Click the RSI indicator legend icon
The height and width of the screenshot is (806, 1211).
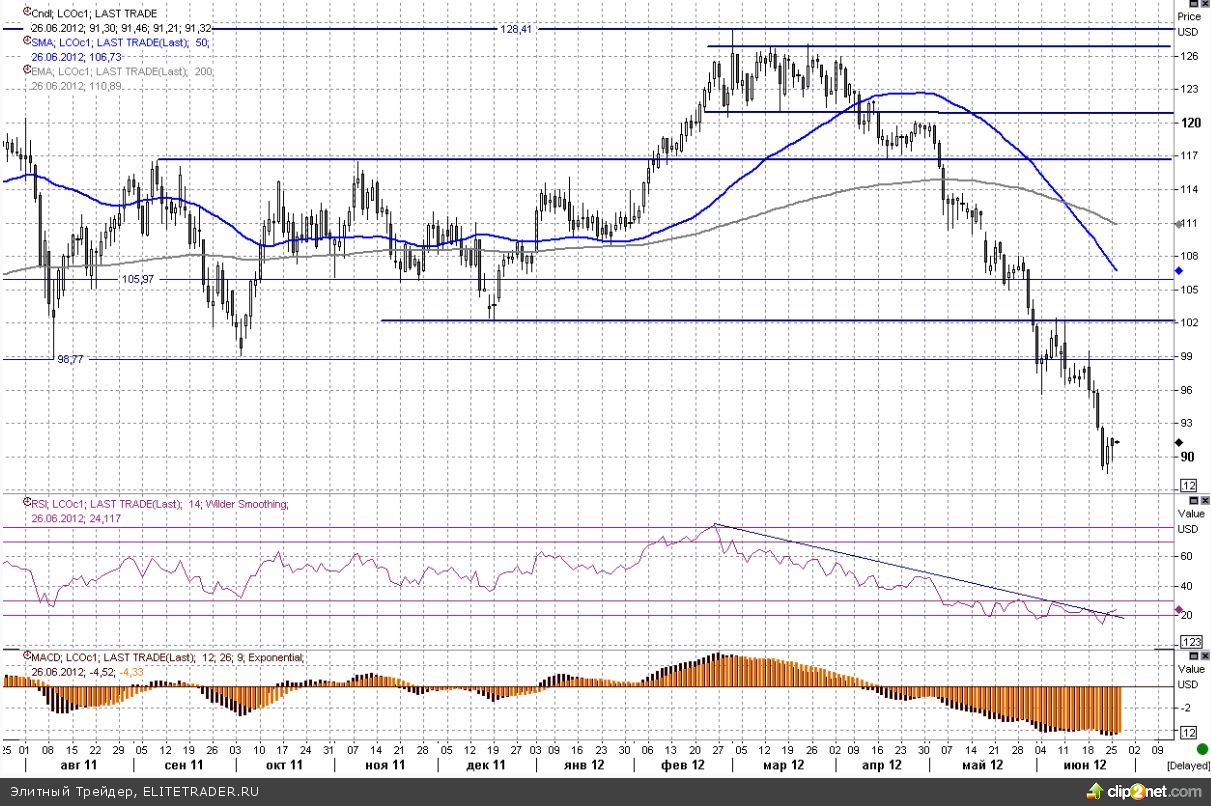coord(25,503)
